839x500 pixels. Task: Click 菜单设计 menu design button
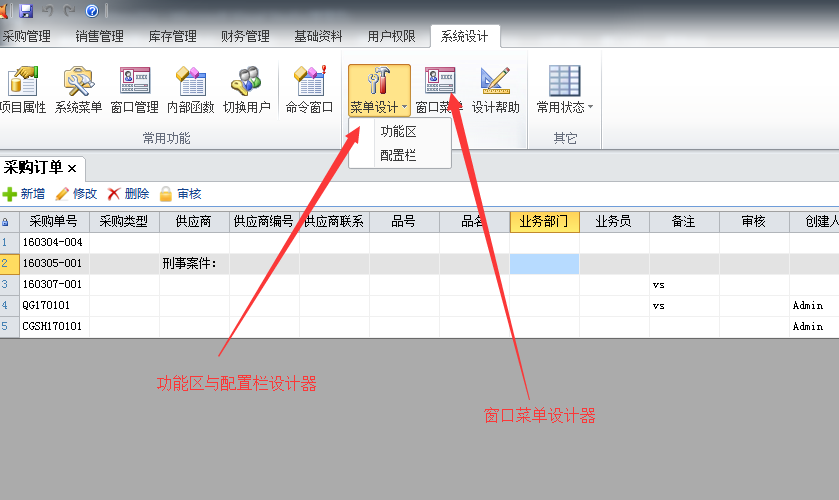379,90
